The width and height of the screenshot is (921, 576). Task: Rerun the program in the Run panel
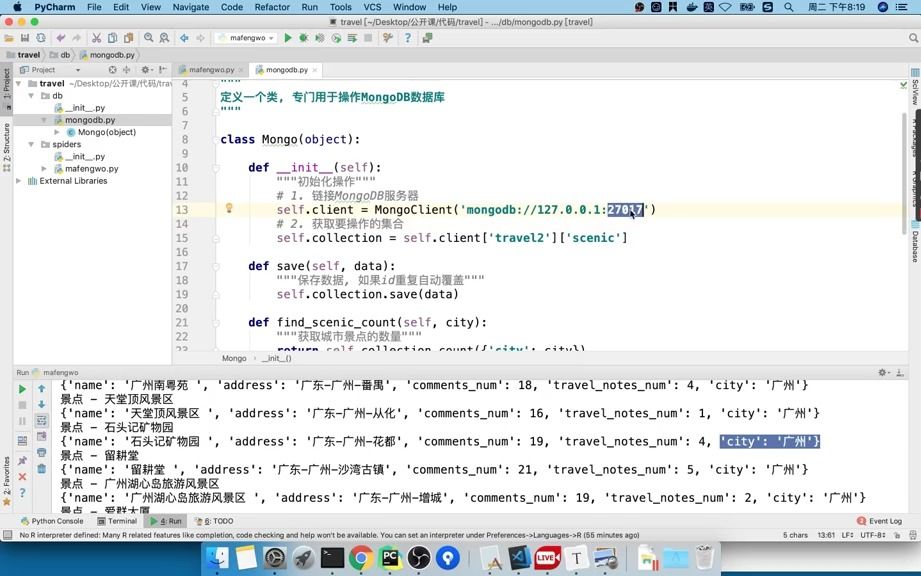coord(22,388)
